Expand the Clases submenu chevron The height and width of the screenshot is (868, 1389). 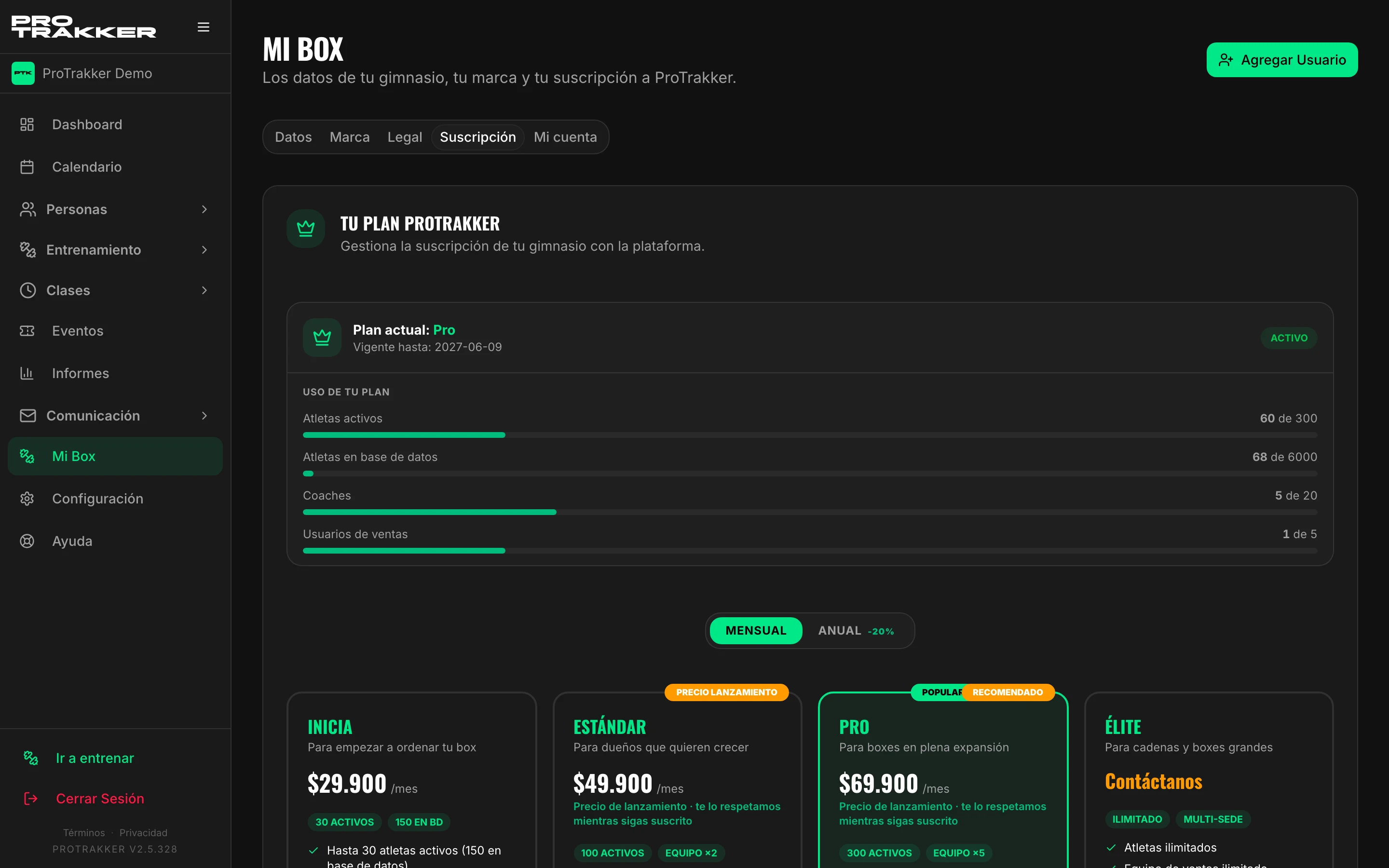click(x=204, y=290)
